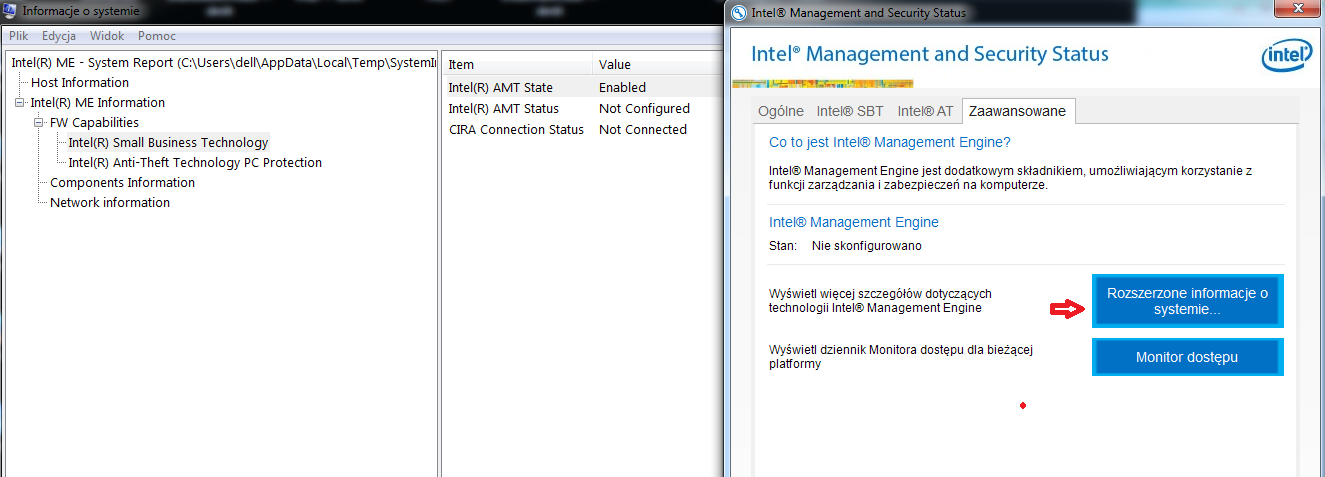Select Intel(R) ME - System Report root node
This screenshot has height=477, width=1325.
(x=224, y=63)
